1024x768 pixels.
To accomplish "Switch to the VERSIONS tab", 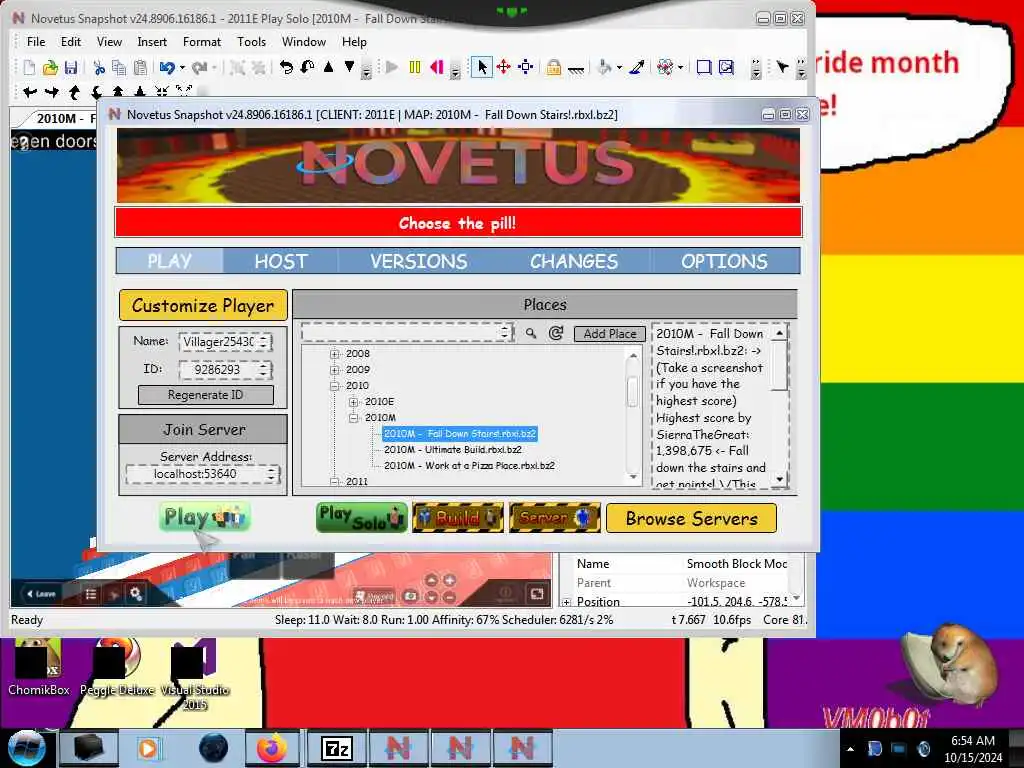I will 419,261.
